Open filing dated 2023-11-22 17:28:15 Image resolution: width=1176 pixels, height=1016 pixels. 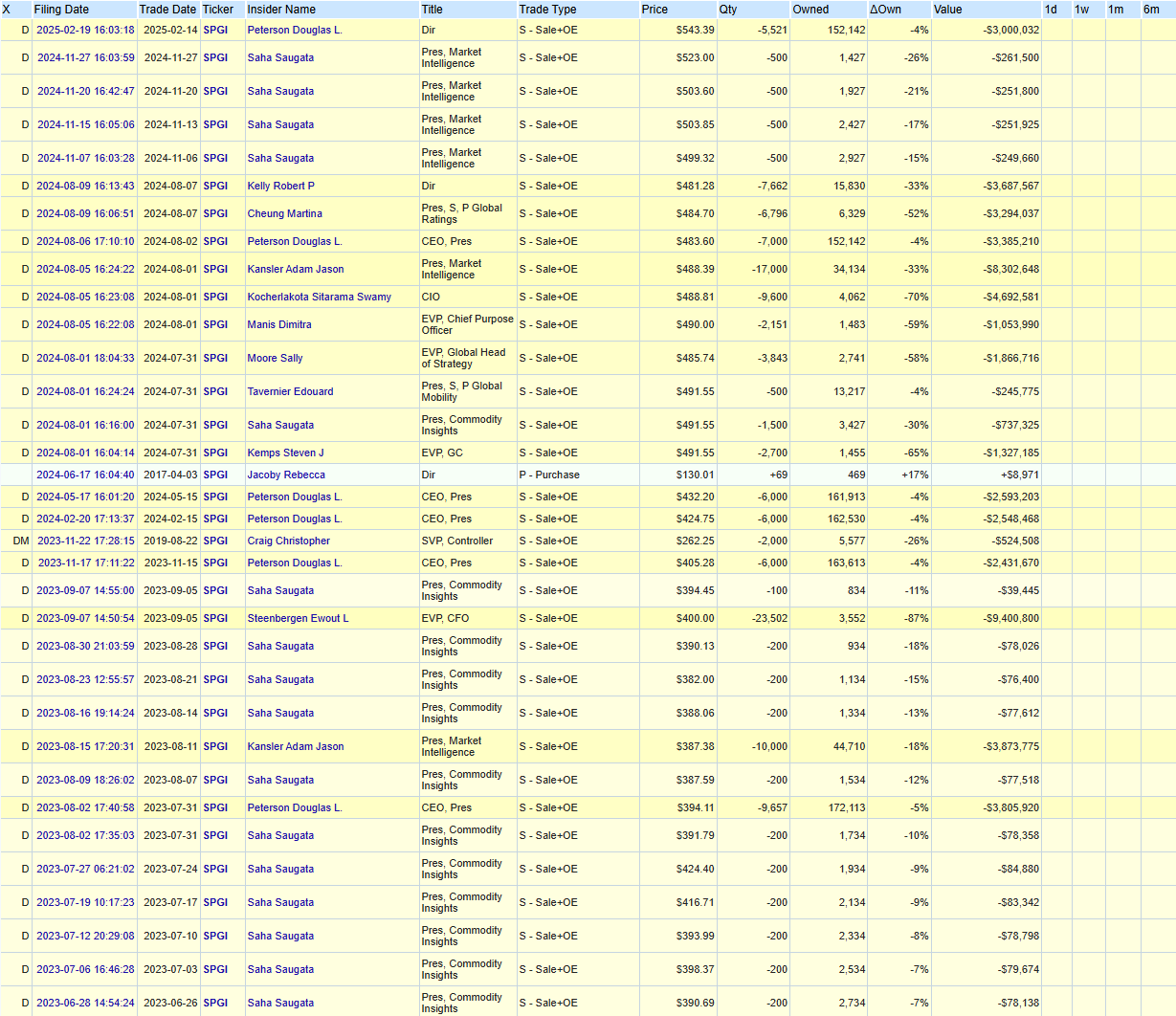click(x=85, y=541)
